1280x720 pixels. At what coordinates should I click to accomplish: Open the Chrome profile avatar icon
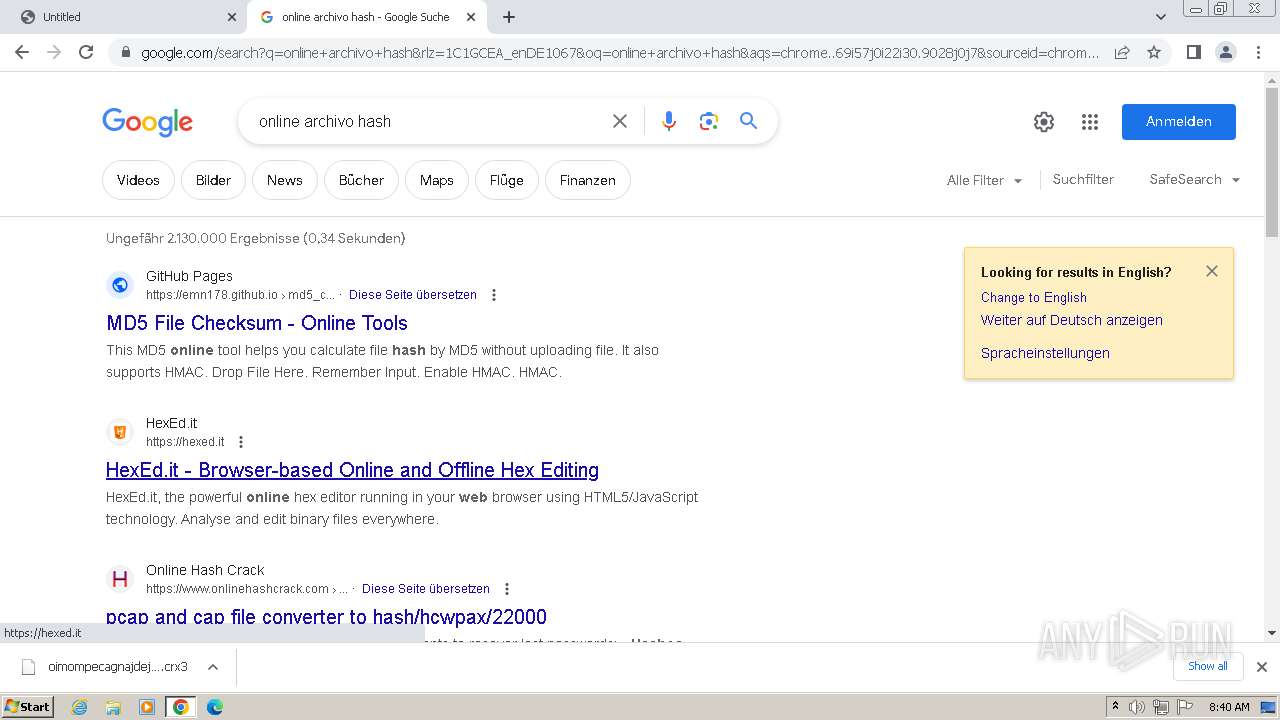(x=1225, y=52)
